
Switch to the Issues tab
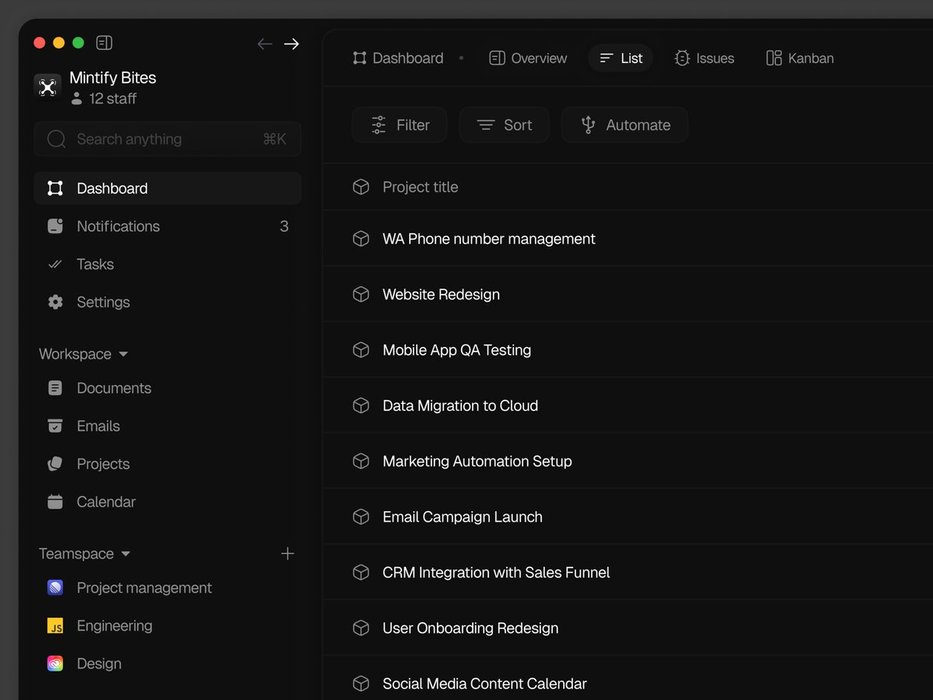tap(704, 58)
